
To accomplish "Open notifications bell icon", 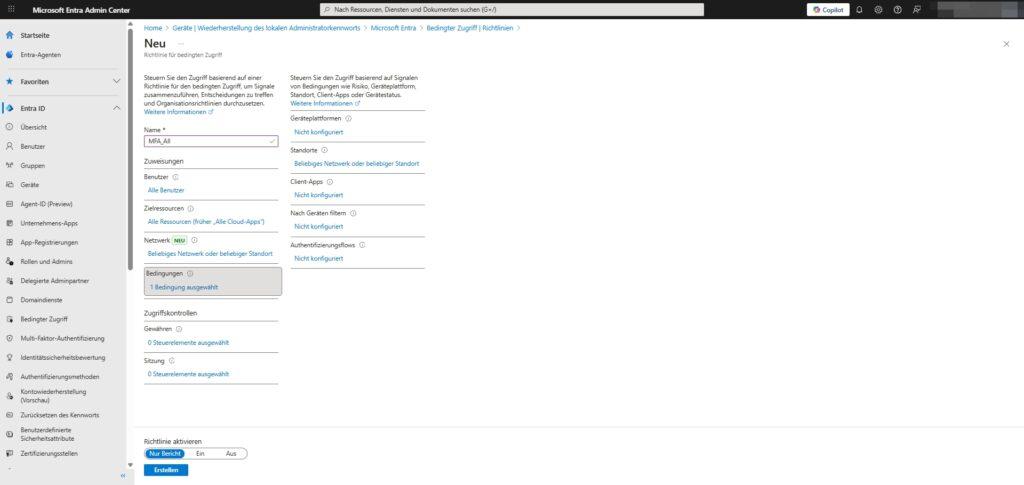I will click(x=859, y=10).
